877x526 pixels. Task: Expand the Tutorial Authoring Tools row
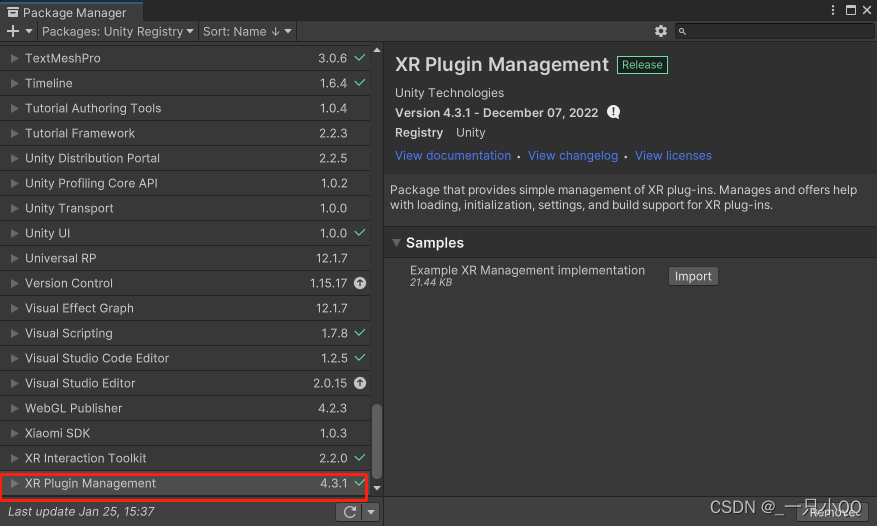point(15,109)
